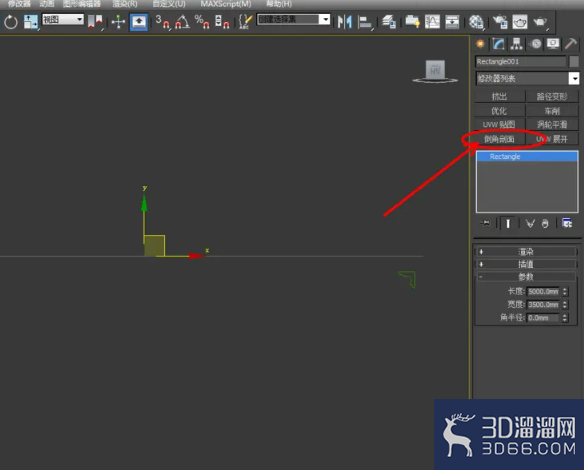This screenshot has width=584, height=470.
Task: Click the Graphite modeling tools ribbon icon
Action: 412,22
